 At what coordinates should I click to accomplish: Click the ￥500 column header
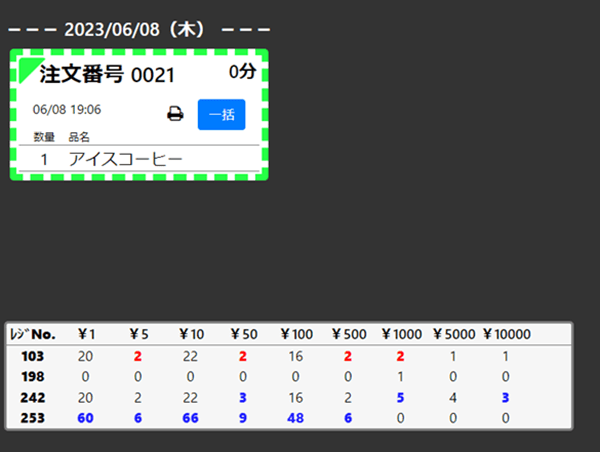click(x=347, y=334)
